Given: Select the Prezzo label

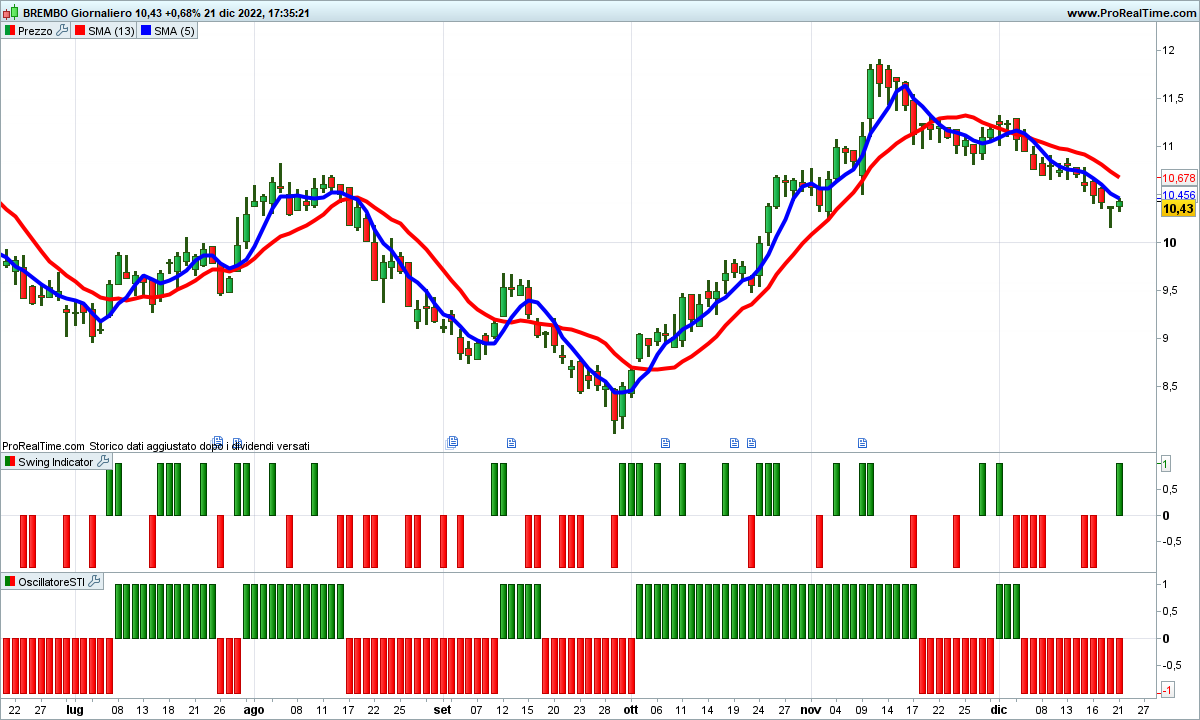Looking at the screenshot, I should coord(35,31).
